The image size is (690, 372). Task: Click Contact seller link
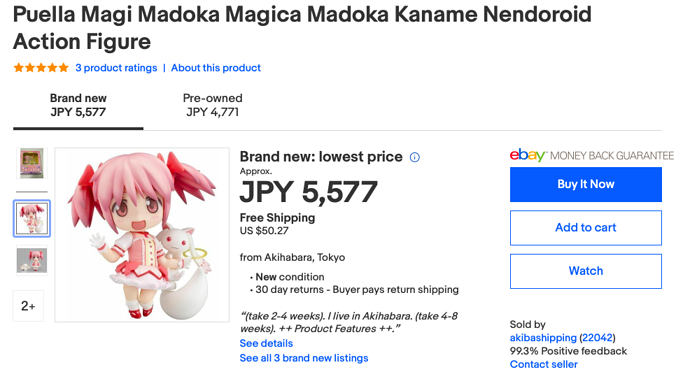543,365
